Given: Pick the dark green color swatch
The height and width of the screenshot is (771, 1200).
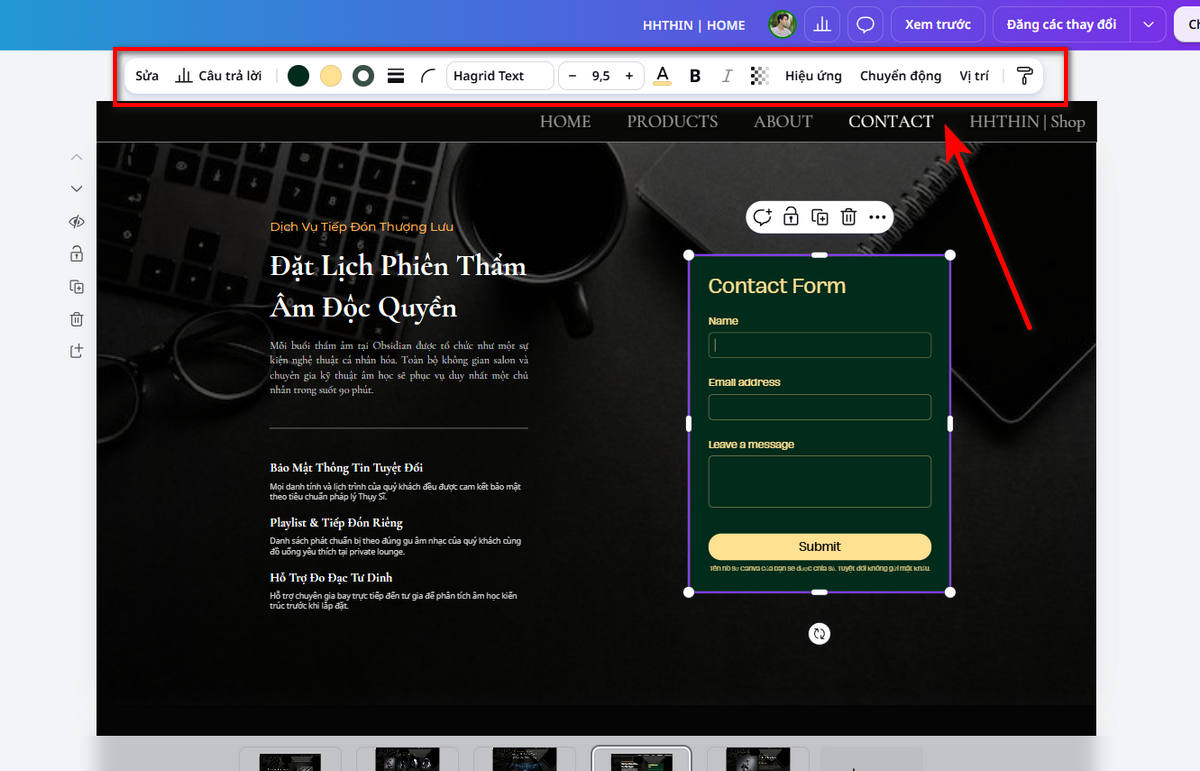Looking at the screenshot, I should (x=298, y=76).
